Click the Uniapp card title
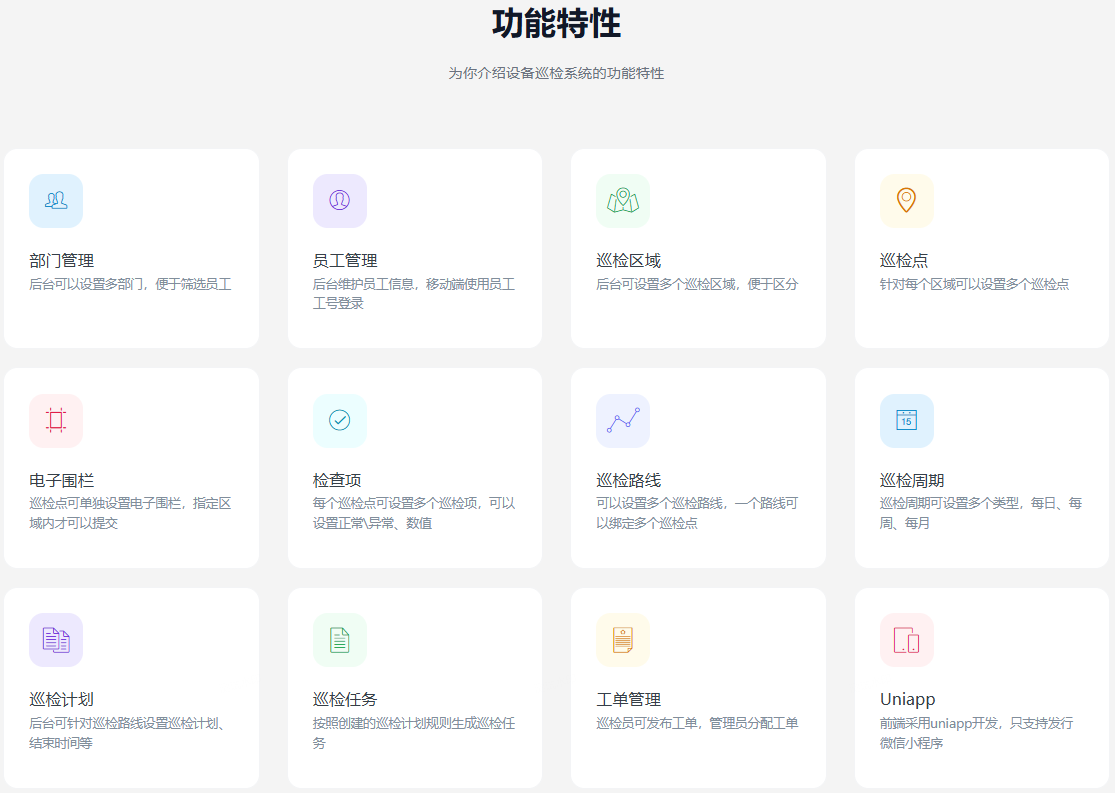 [x=907, y=699]
